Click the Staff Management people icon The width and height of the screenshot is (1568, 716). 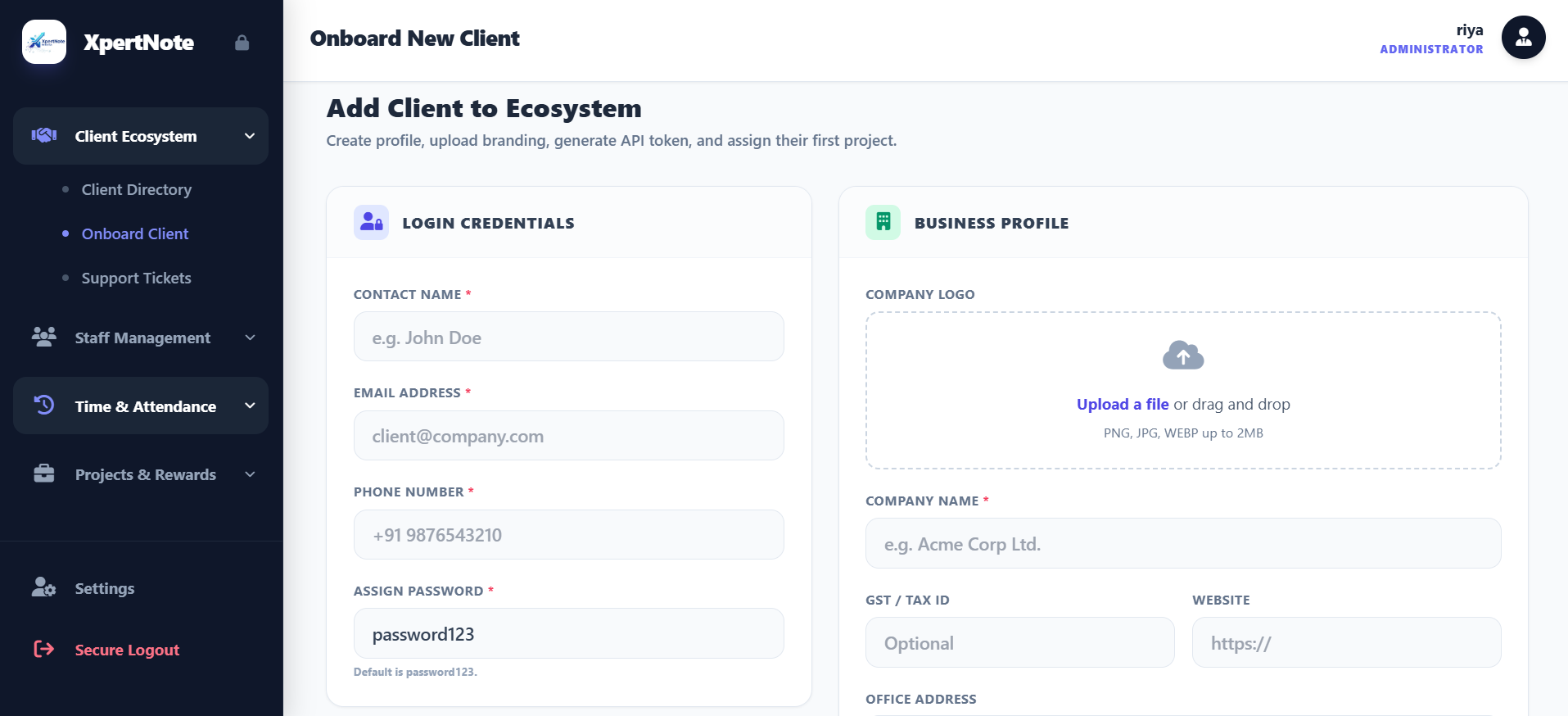coord(44,337)
